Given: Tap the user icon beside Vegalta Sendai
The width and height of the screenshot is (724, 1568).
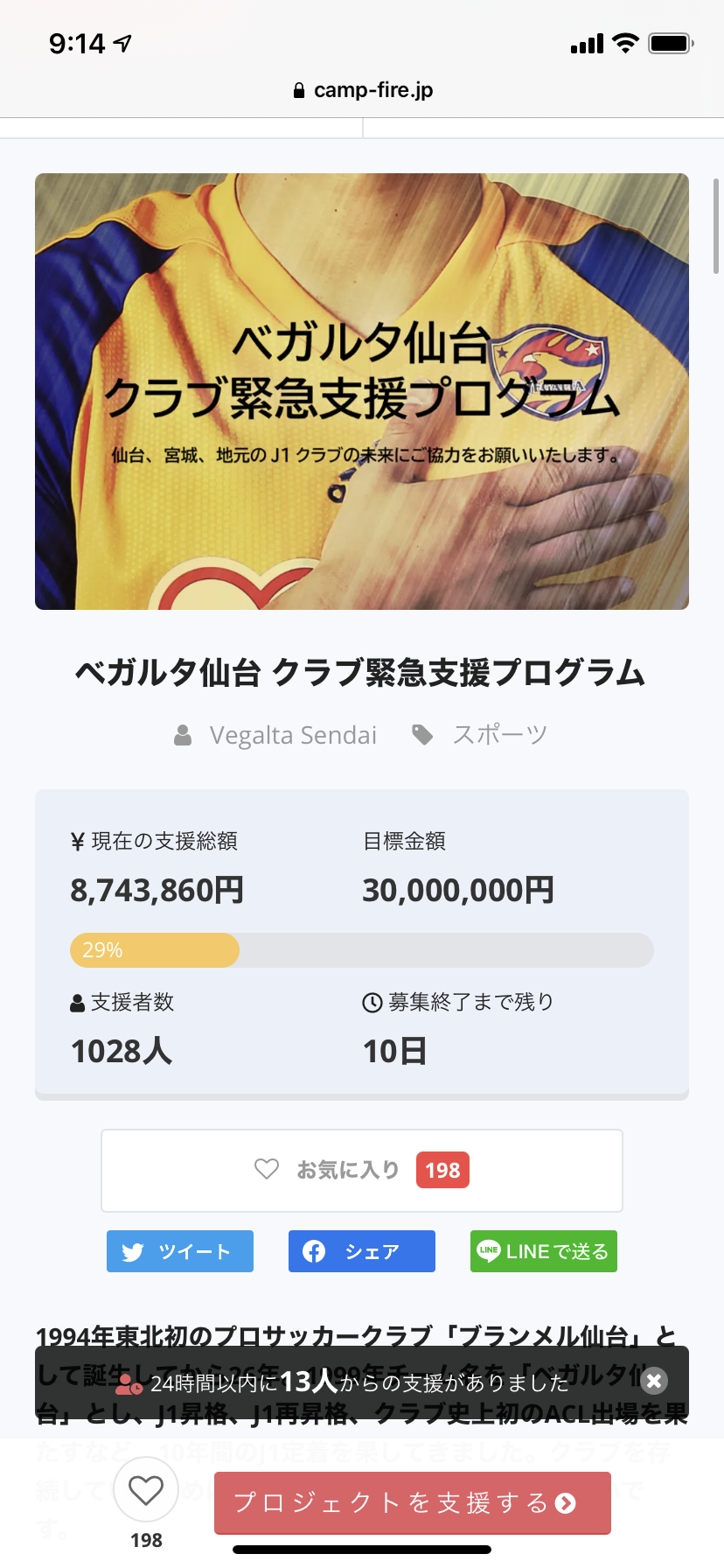Looking at the screenshot, I should click(183, 735).
